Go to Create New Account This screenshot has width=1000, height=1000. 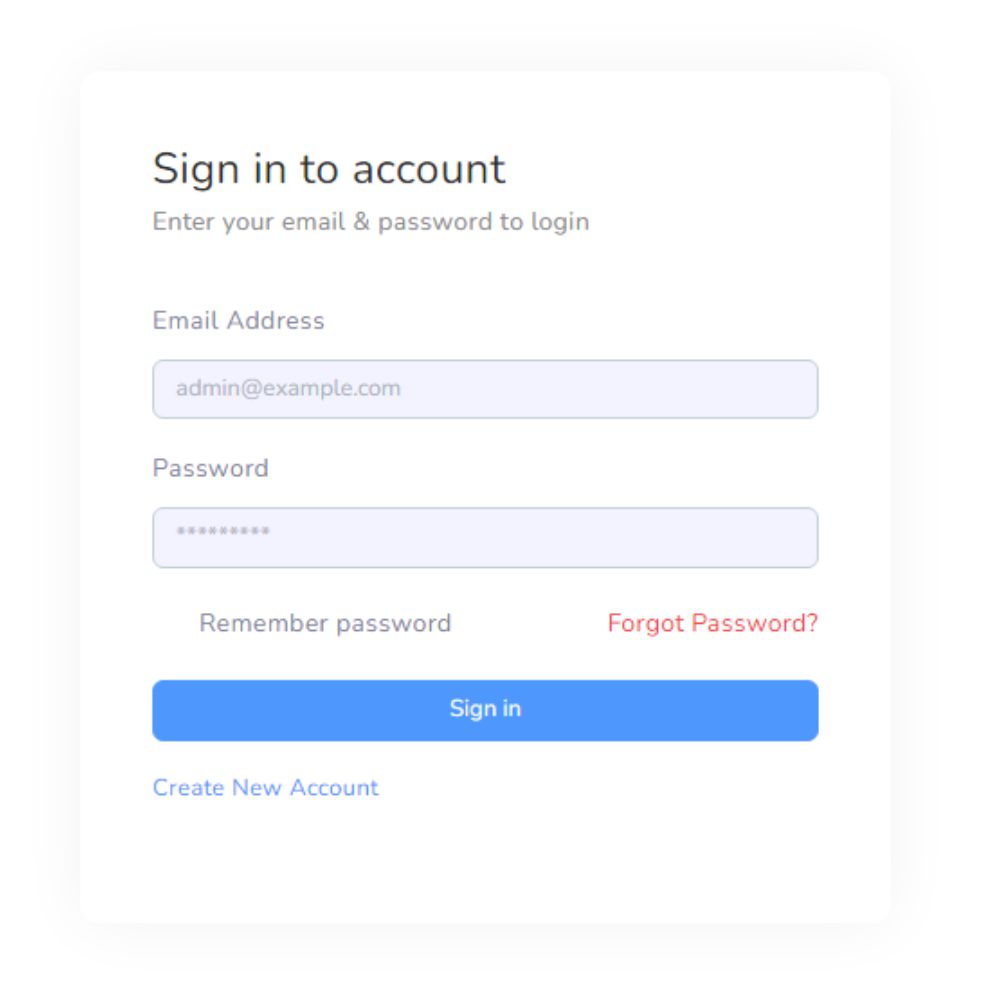pyautogui.click(x=265, y=788)
